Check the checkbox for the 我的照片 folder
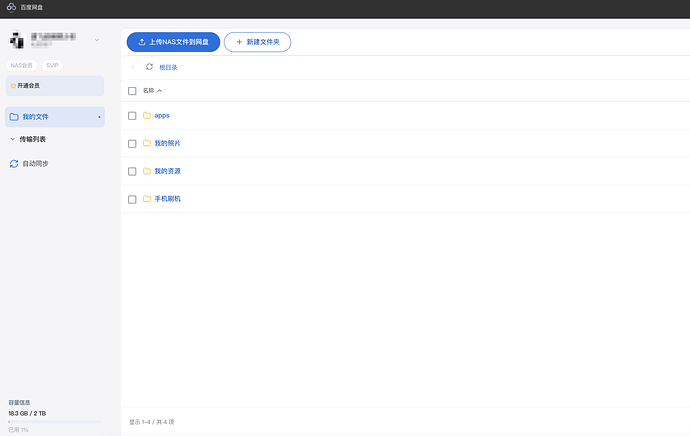 click(x=132, y=144)
